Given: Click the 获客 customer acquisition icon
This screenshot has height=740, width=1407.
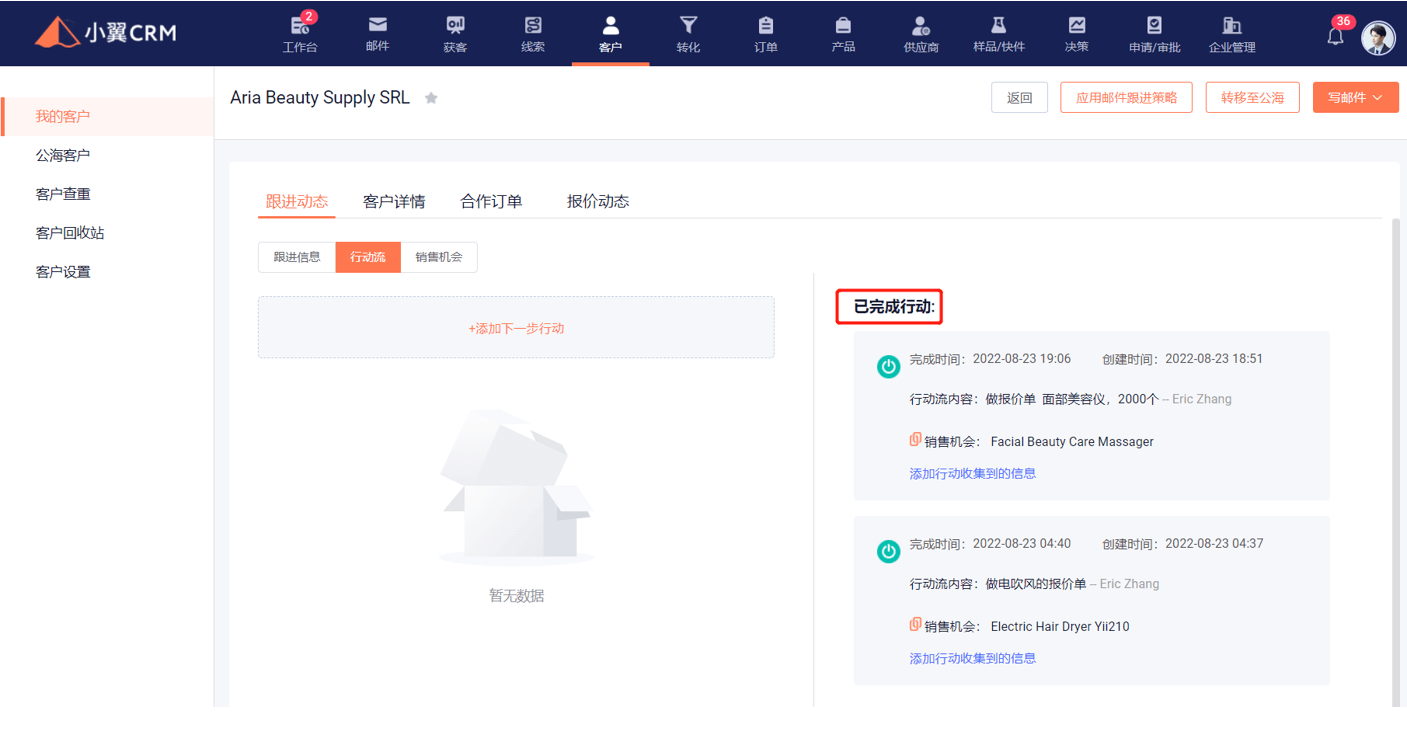Looking at the screenshot, I should [455, 25].
